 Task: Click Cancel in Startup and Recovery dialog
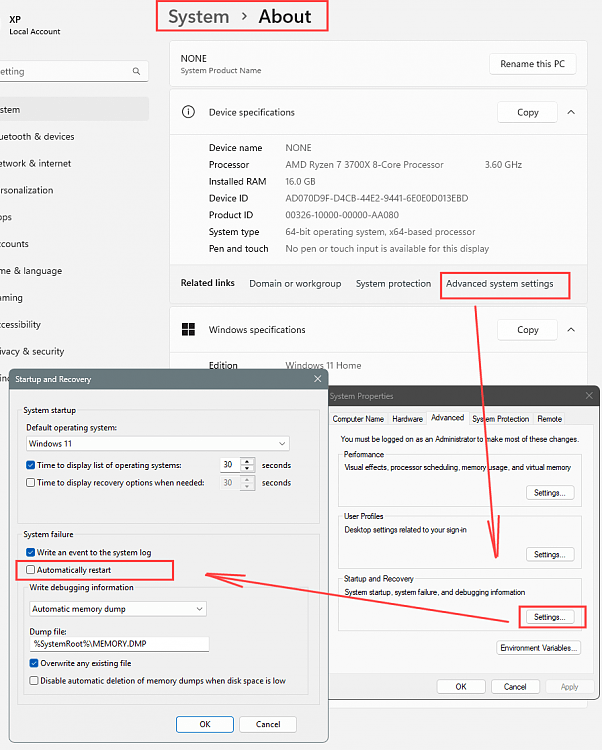268,724
